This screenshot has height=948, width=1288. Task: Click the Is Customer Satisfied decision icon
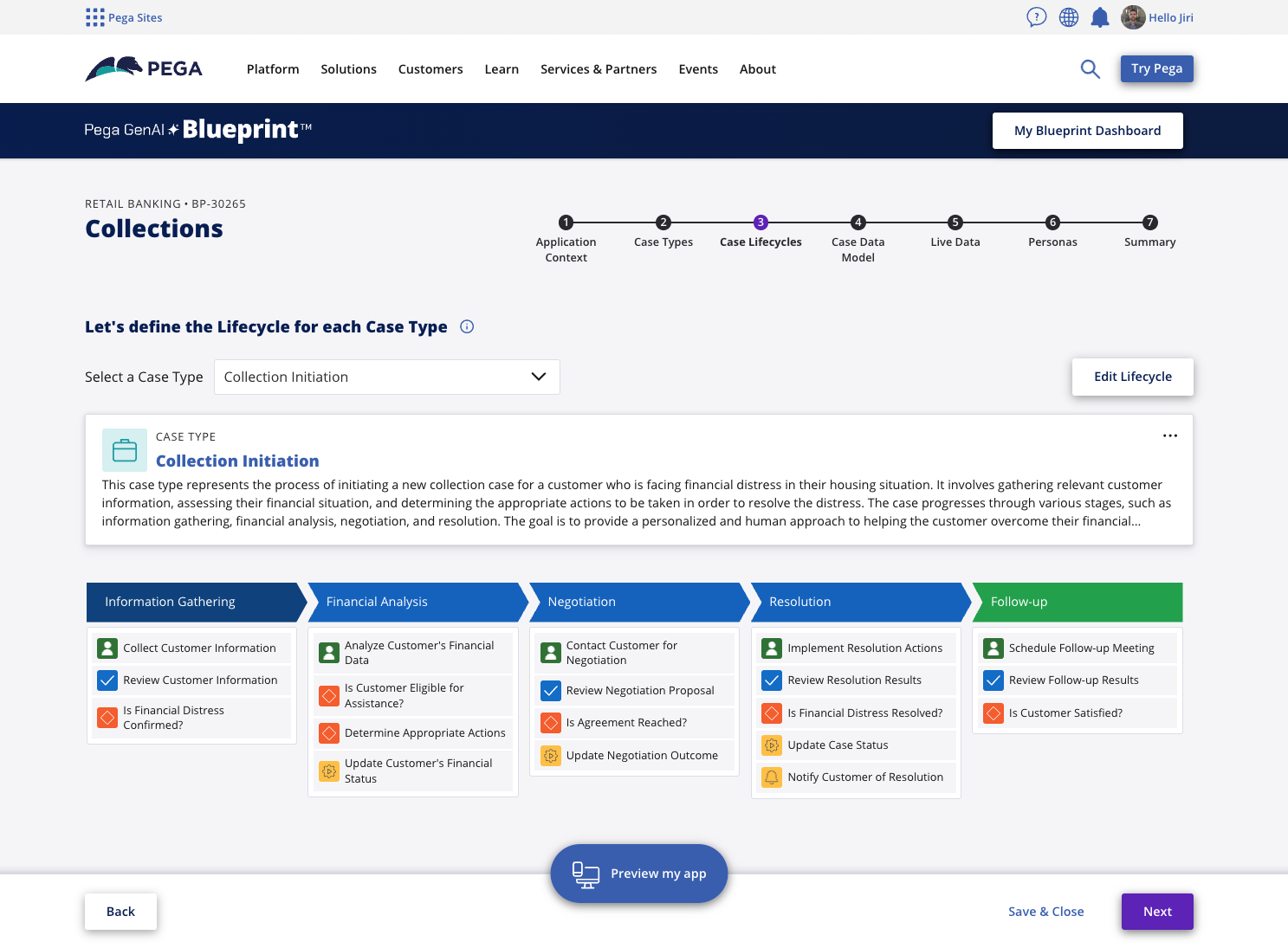[994, 713]
